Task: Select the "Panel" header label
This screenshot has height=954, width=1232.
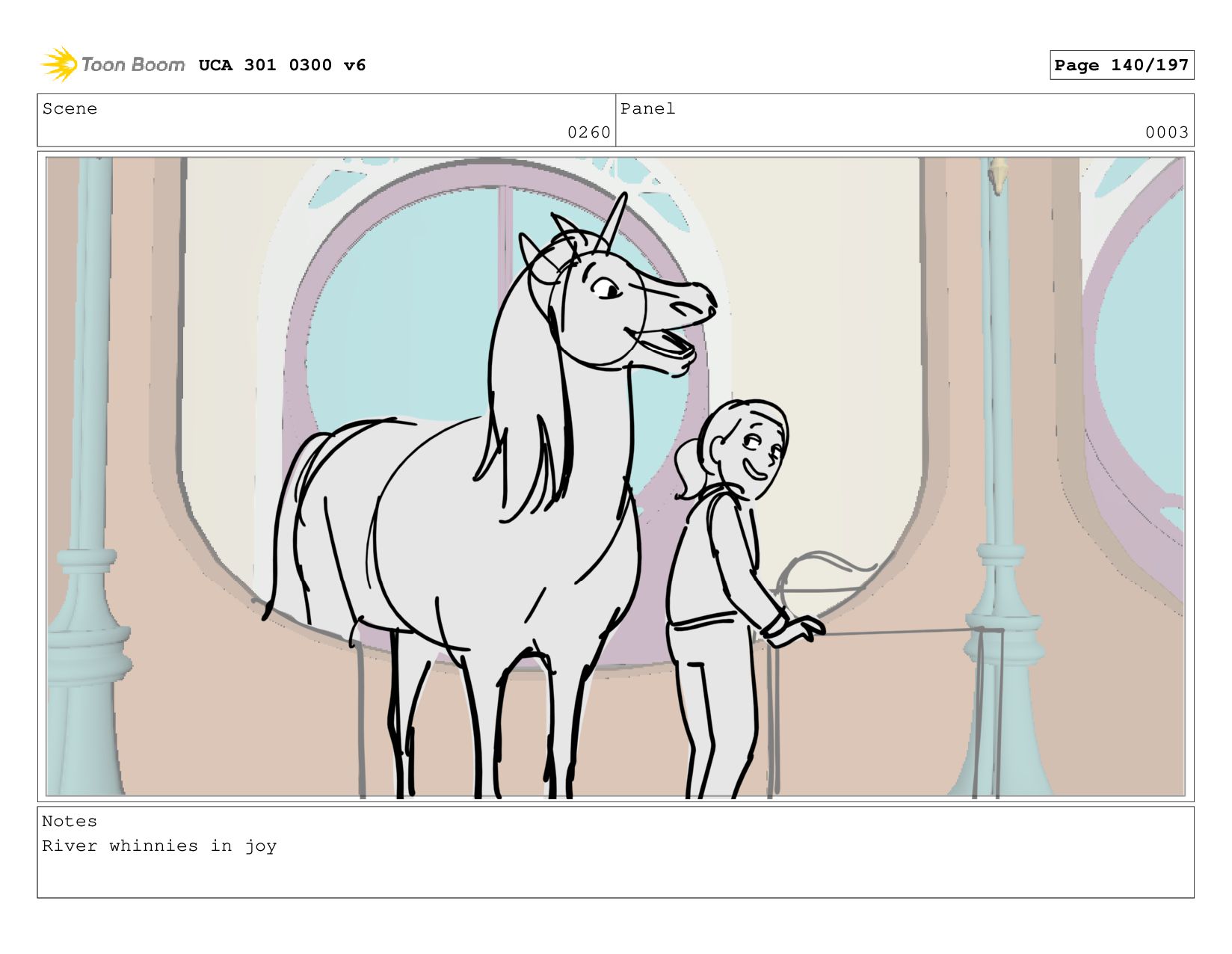Action: pyautogui.click(x=647, y=108)
